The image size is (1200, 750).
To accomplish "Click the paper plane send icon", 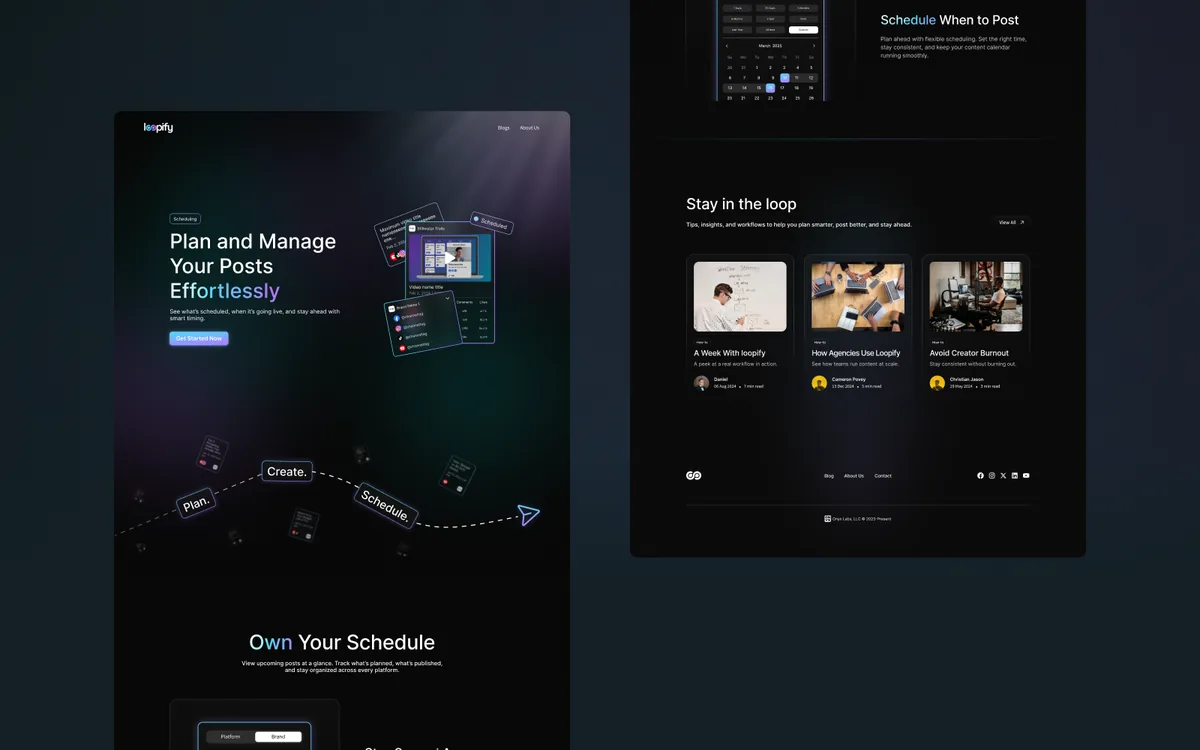I will coord(528,515).
